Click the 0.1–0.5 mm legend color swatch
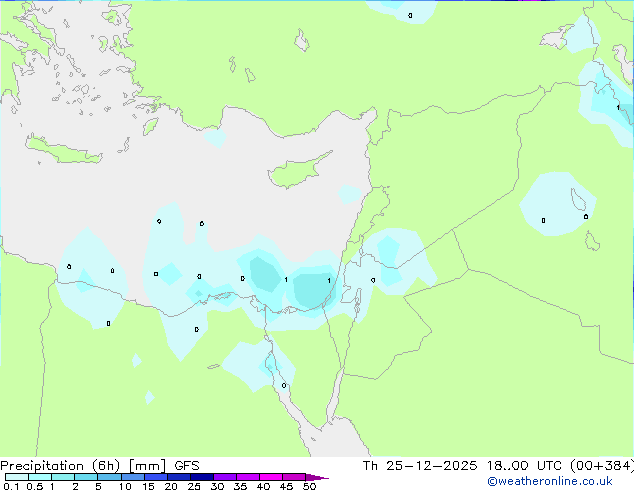Viewport: 634px width, 490px height. [17, 477]
